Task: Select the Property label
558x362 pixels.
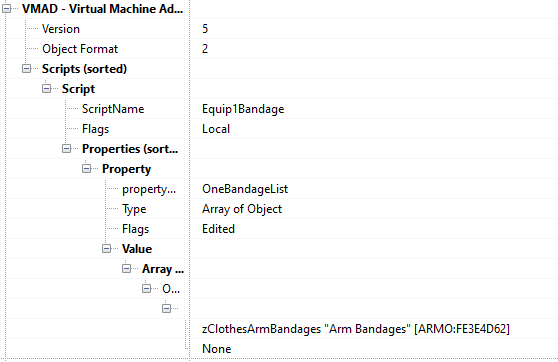Action: pos(126,169)
